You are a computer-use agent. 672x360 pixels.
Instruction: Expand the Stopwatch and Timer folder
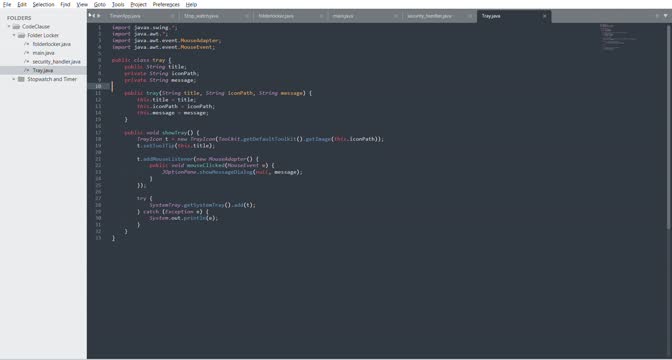tap(14, 79)
